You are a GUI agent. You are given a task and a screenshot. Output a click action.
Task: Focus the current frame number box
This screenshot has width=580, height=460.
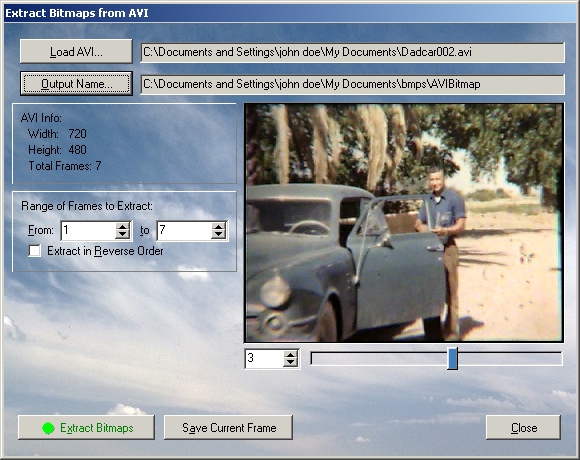click(x=264, y=358)
